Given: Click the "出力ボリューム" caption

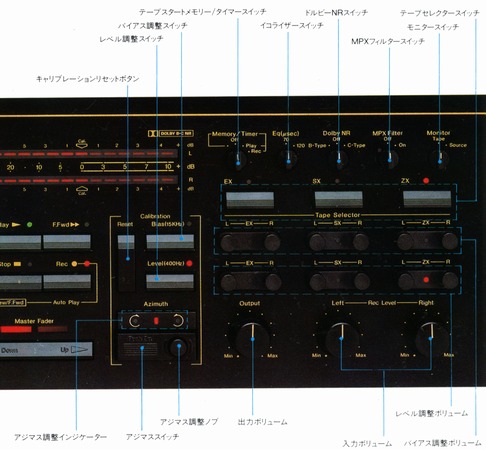Looking at the screenshot, I should pyautogui.click(x=262, y=422).
